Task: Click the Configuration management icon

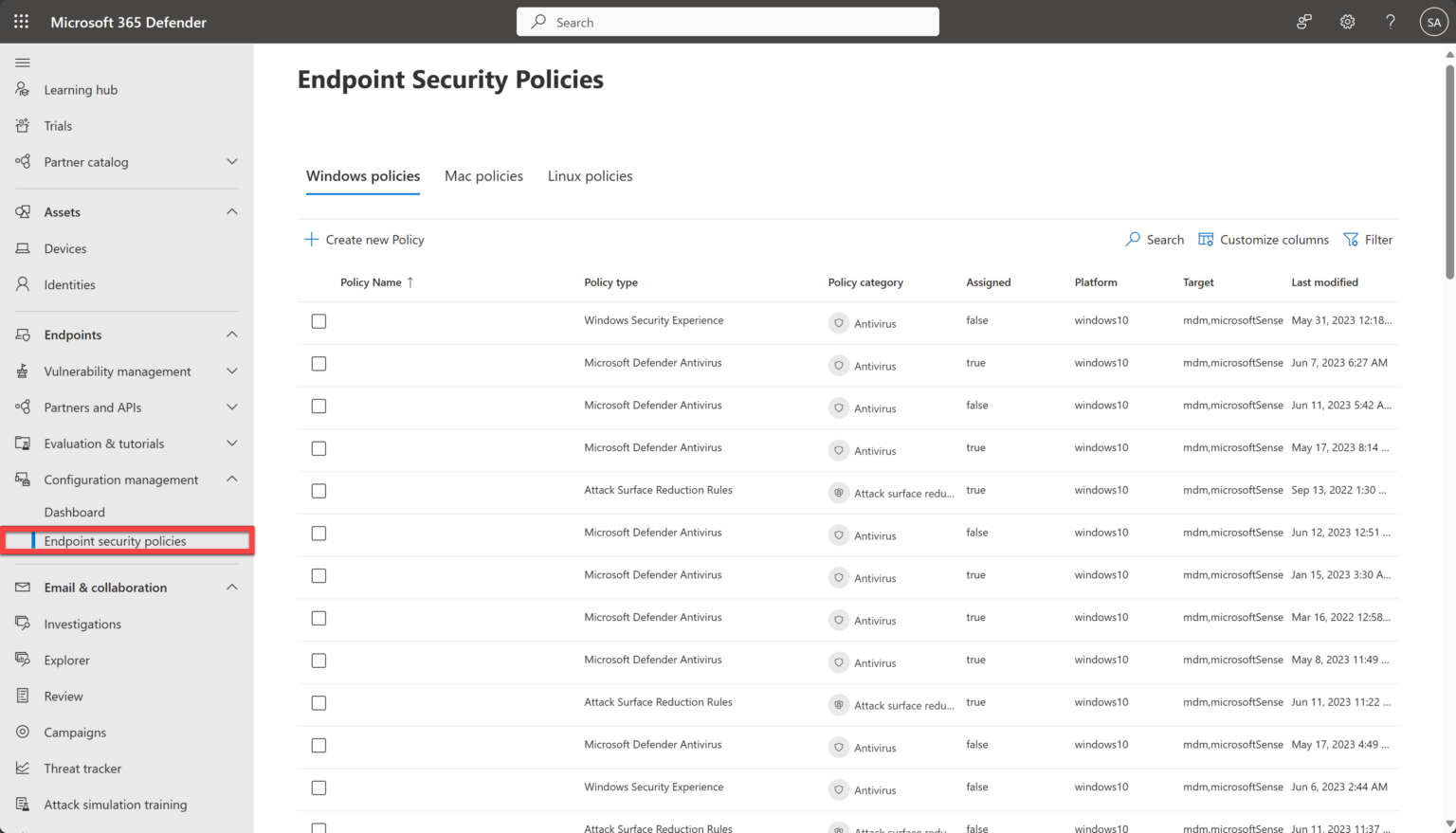Action: click(23, 480)
